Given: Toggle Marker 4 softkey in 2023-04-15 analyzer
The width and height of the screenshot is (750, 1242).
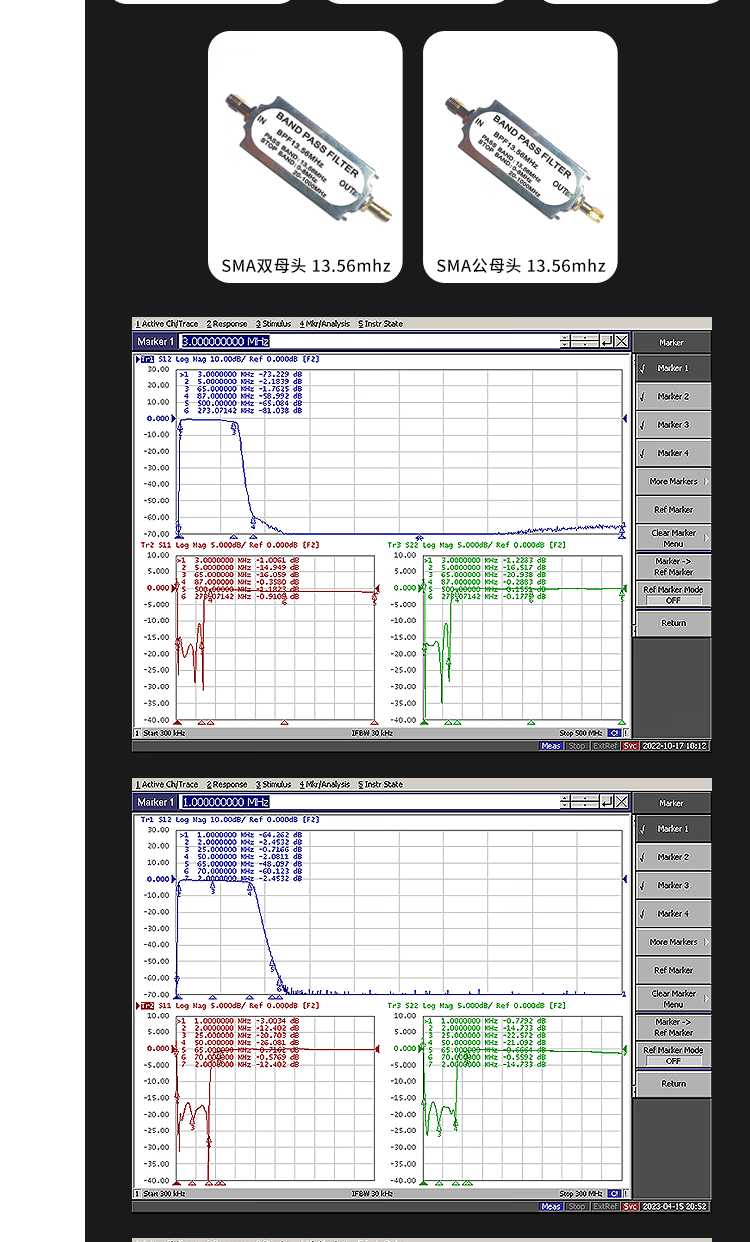Looking at the screenshot, I should point(673,913).
